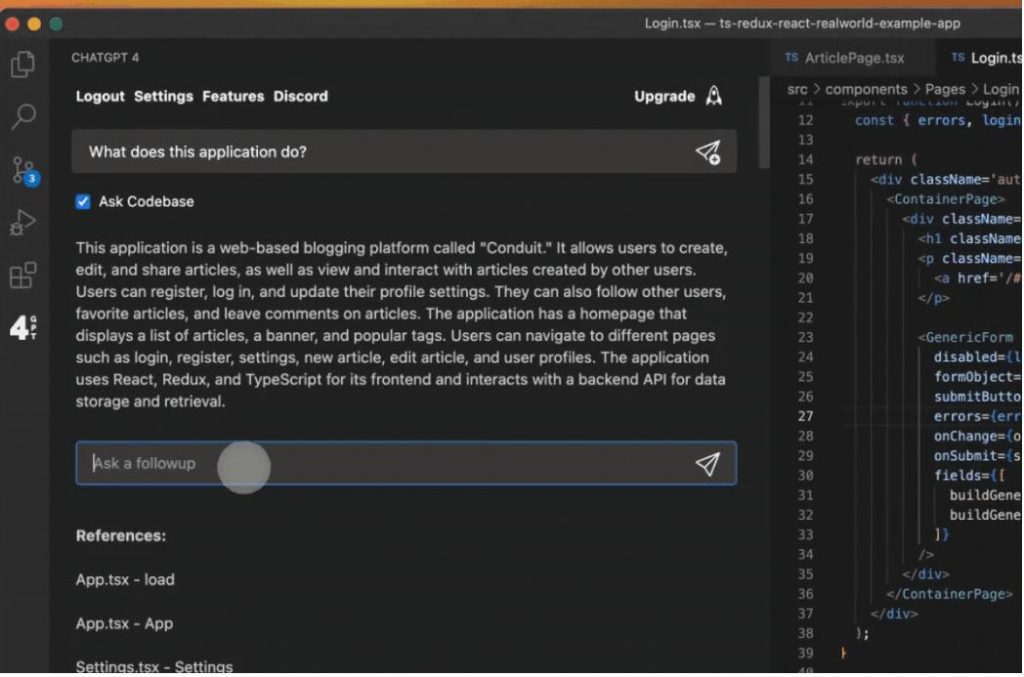Open Features link in the ChatGPT panel
Viewport: 1024px width, 677px height.
point(233,97)
